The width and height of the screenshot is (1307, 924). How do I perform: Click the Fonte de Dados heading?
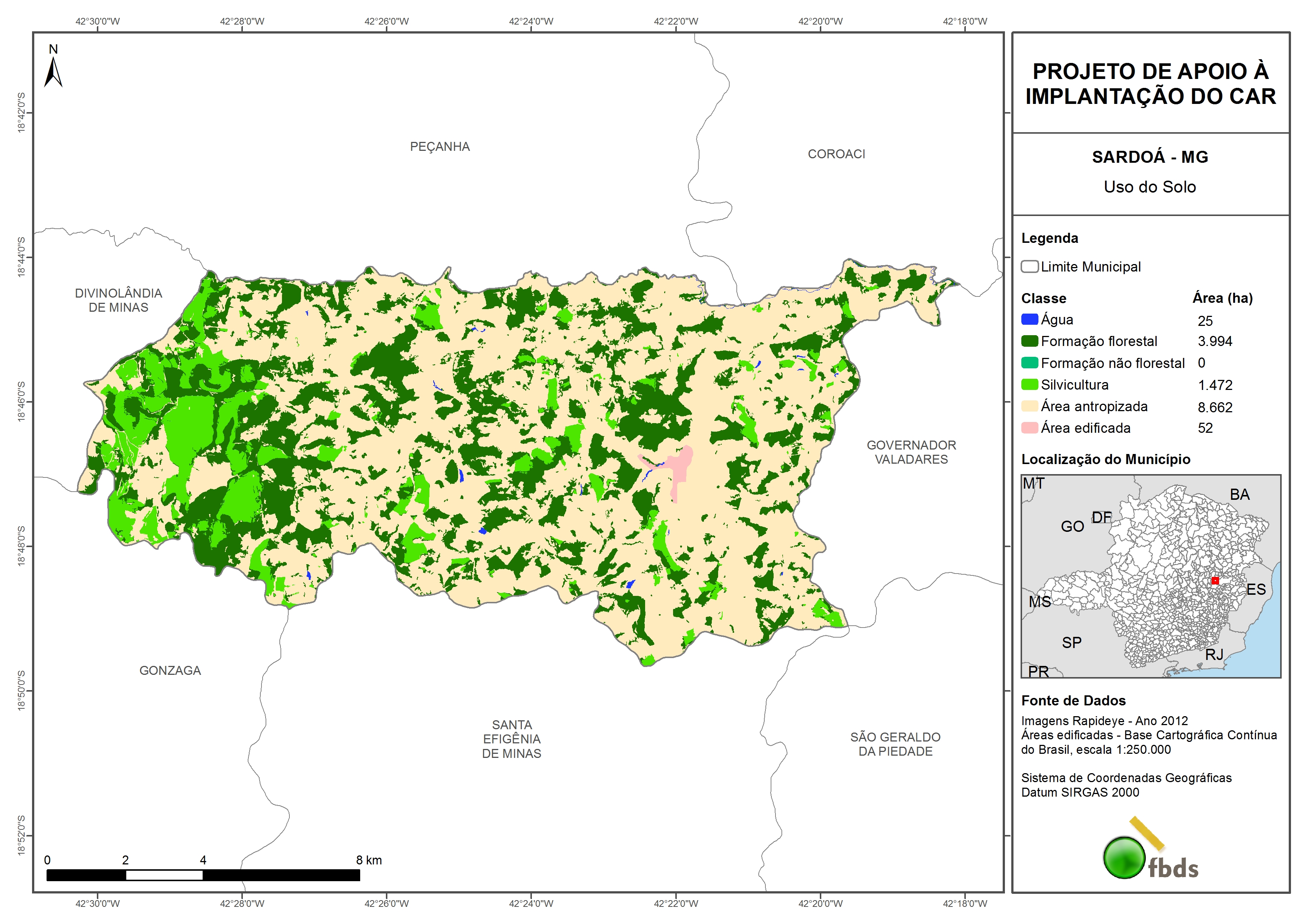(1073, 700)
